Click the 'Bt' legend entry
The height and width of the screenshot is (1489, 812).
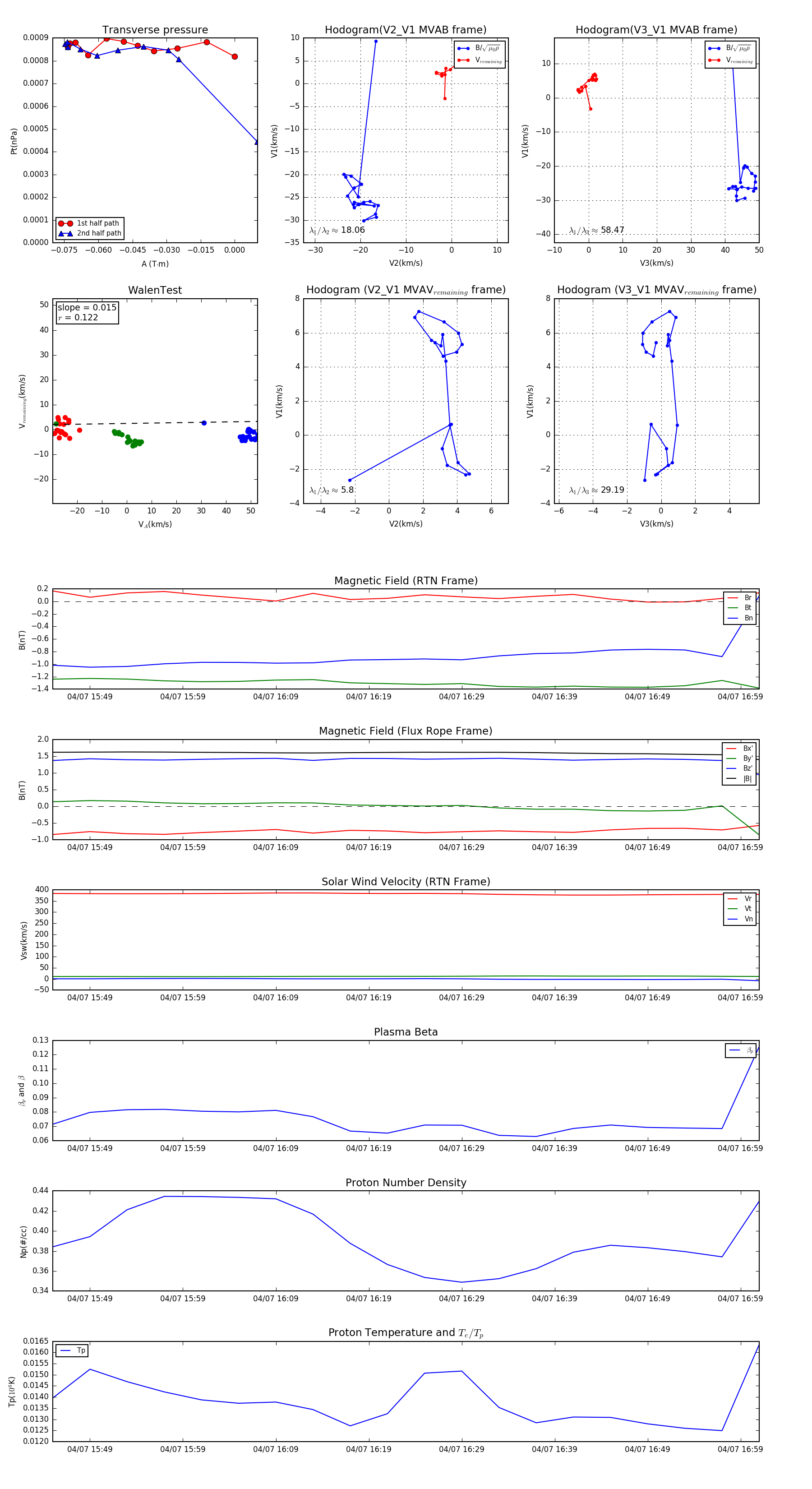[740, 608]
